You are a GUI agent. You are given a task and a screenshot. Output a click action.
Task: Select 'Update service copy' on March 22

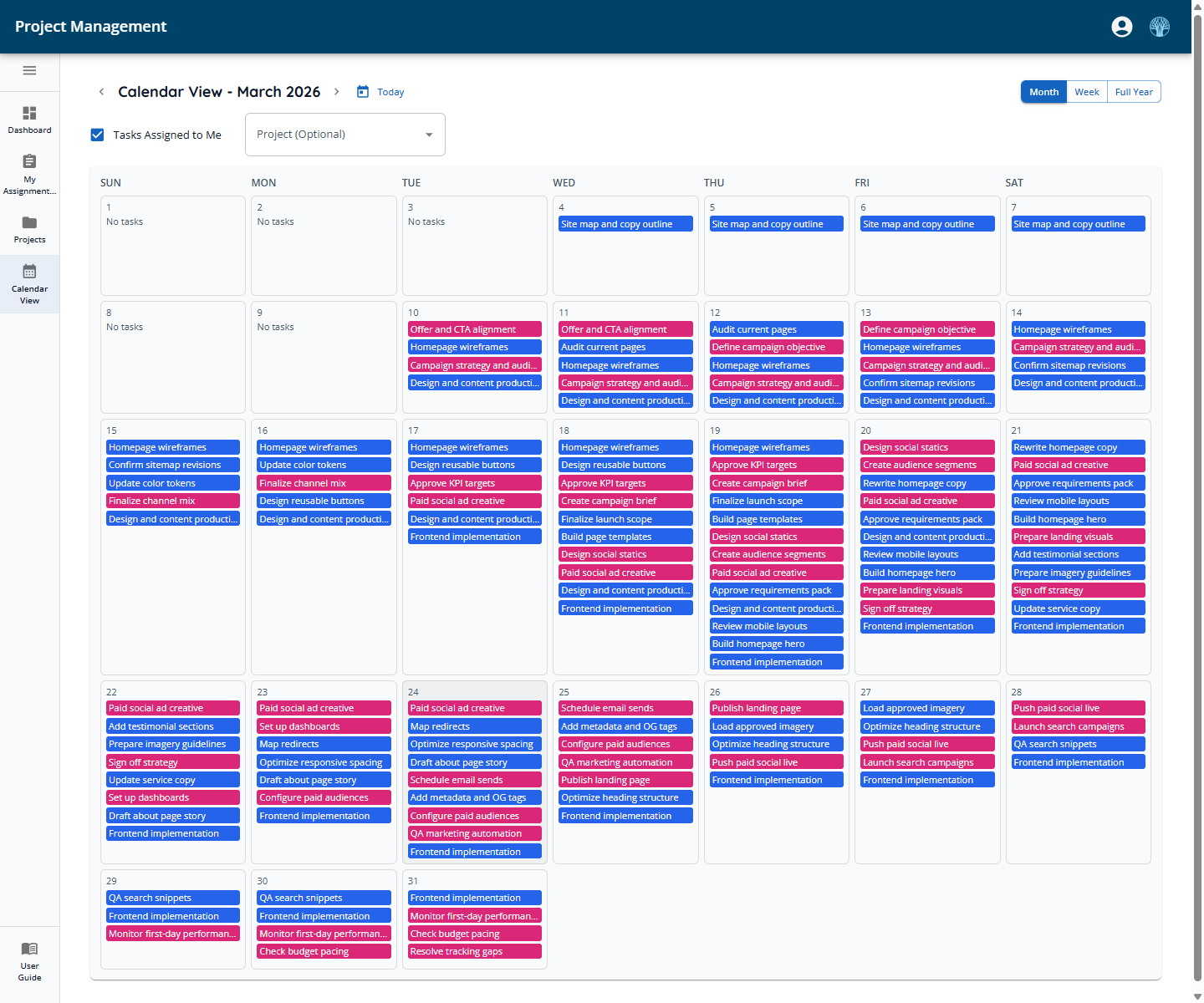tap(173, 780)
